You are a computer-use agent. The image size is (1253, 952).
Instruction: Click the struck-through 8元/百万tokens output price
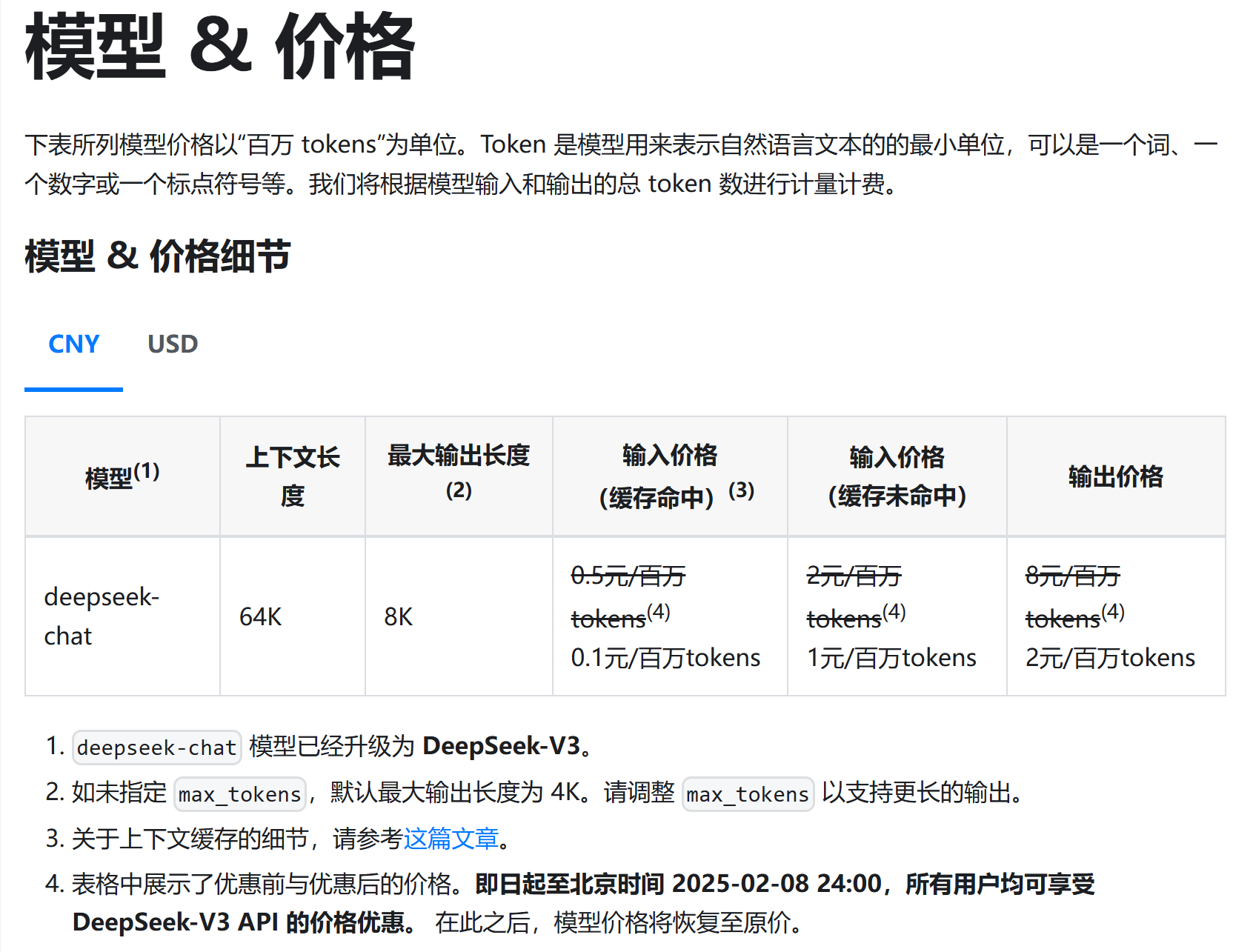click(1075, 596)
